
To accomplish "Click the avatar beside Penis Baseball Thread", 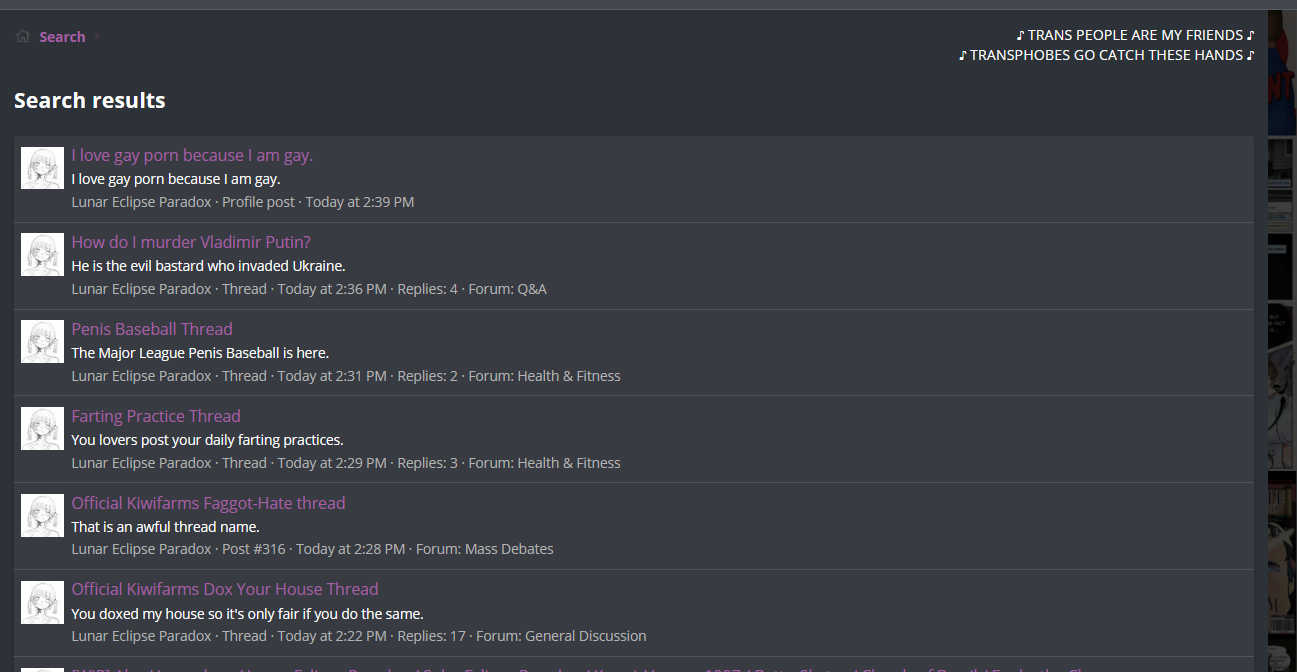I will tap(43, 342).
